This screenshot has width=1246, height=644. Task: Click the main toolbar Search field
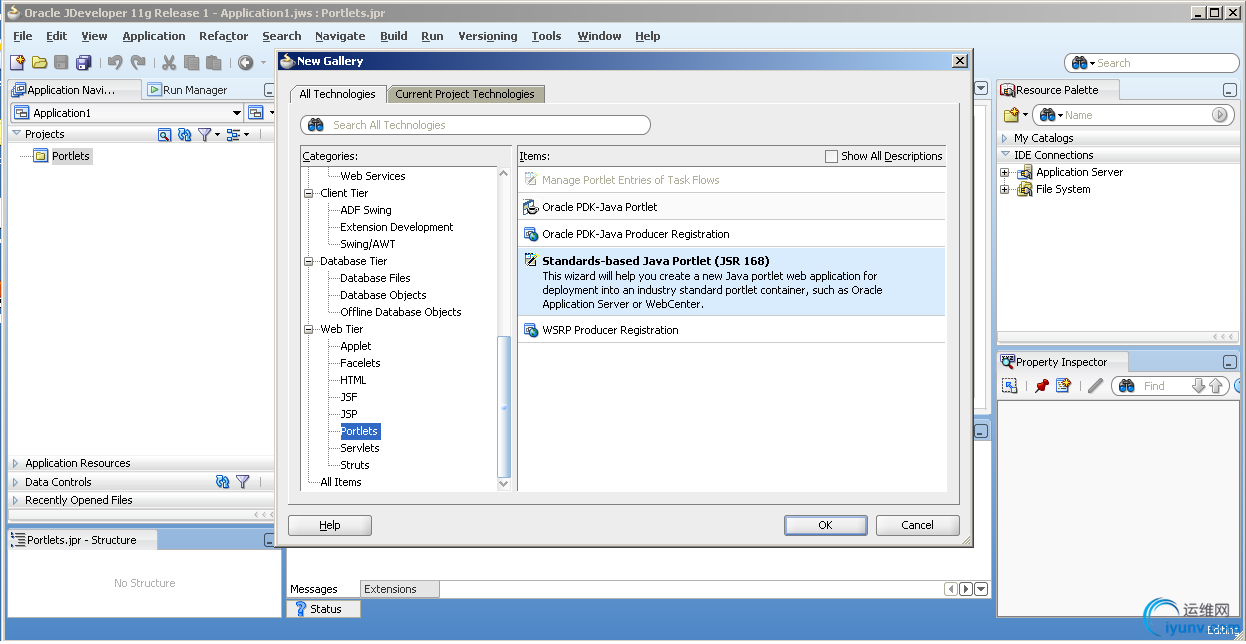[x=1152, y=63]
